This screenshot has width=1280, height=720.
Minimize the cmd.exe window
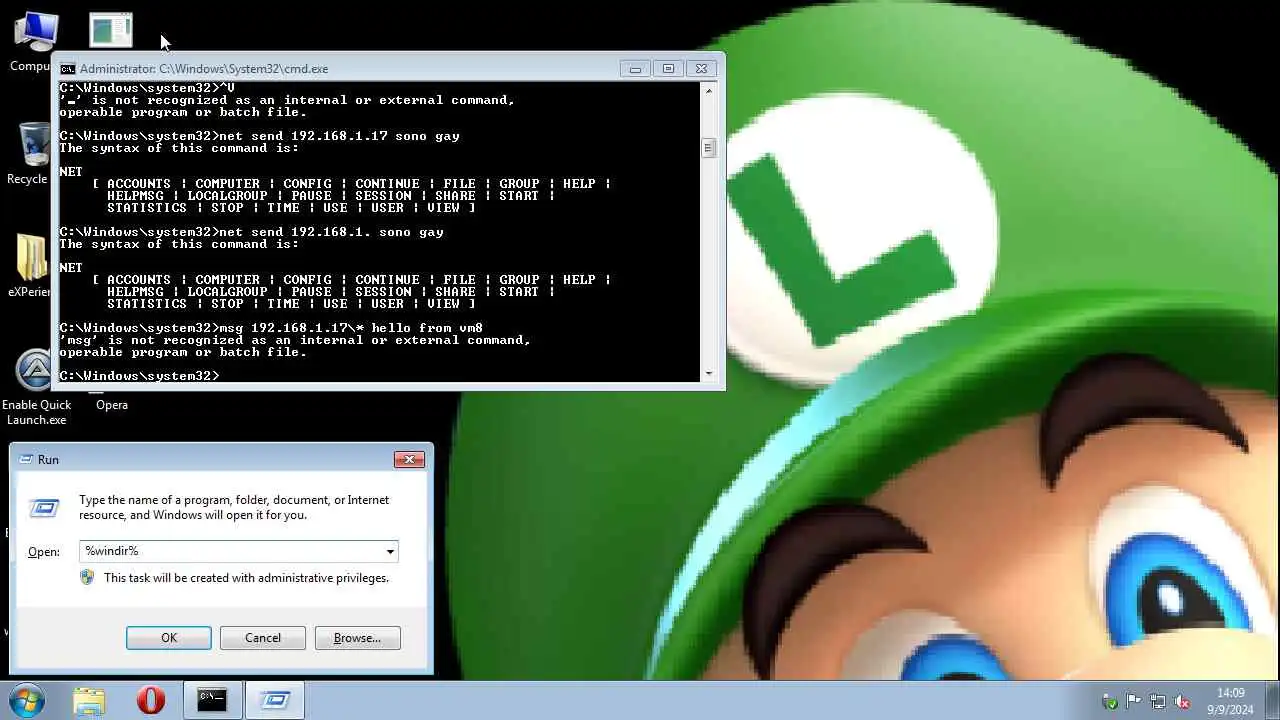tap(635, 69)
